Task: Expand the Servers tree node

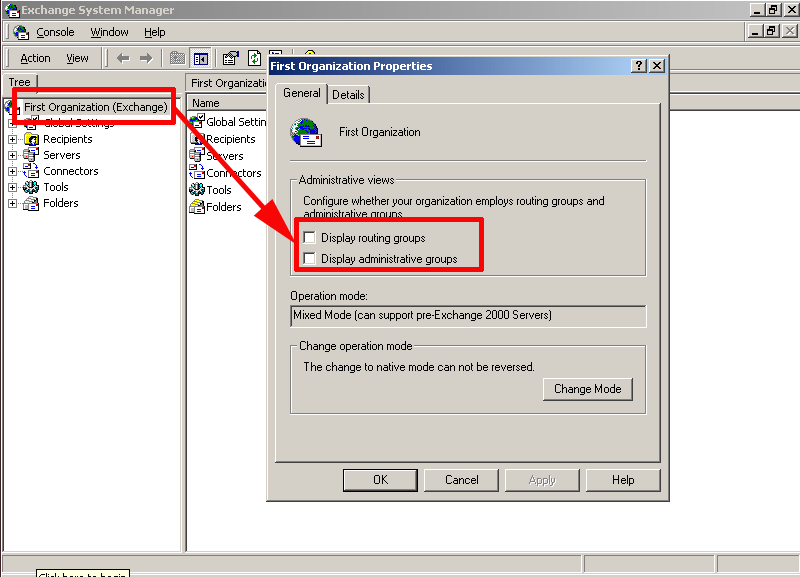Action: [x=12, y=155]
